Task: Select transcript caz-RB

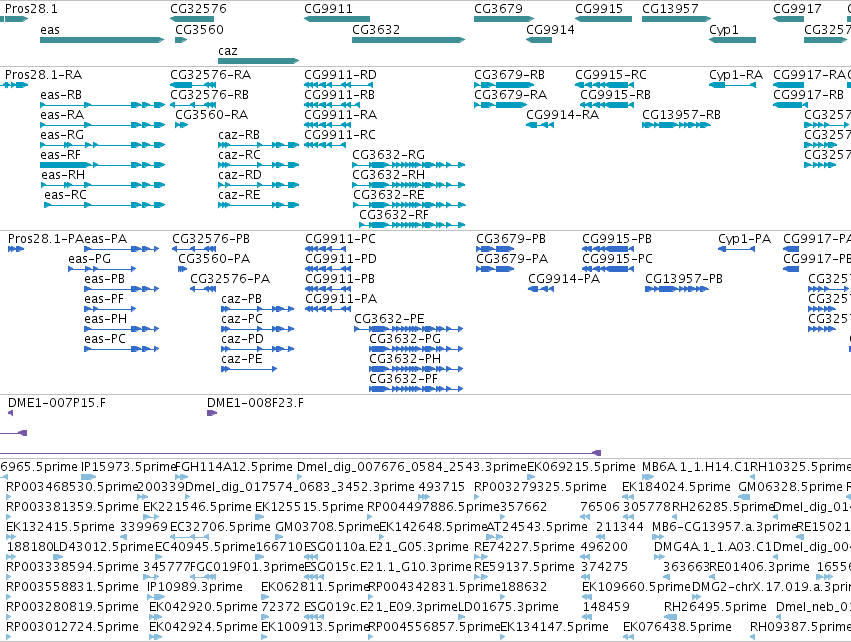Action: pos(258,145)
